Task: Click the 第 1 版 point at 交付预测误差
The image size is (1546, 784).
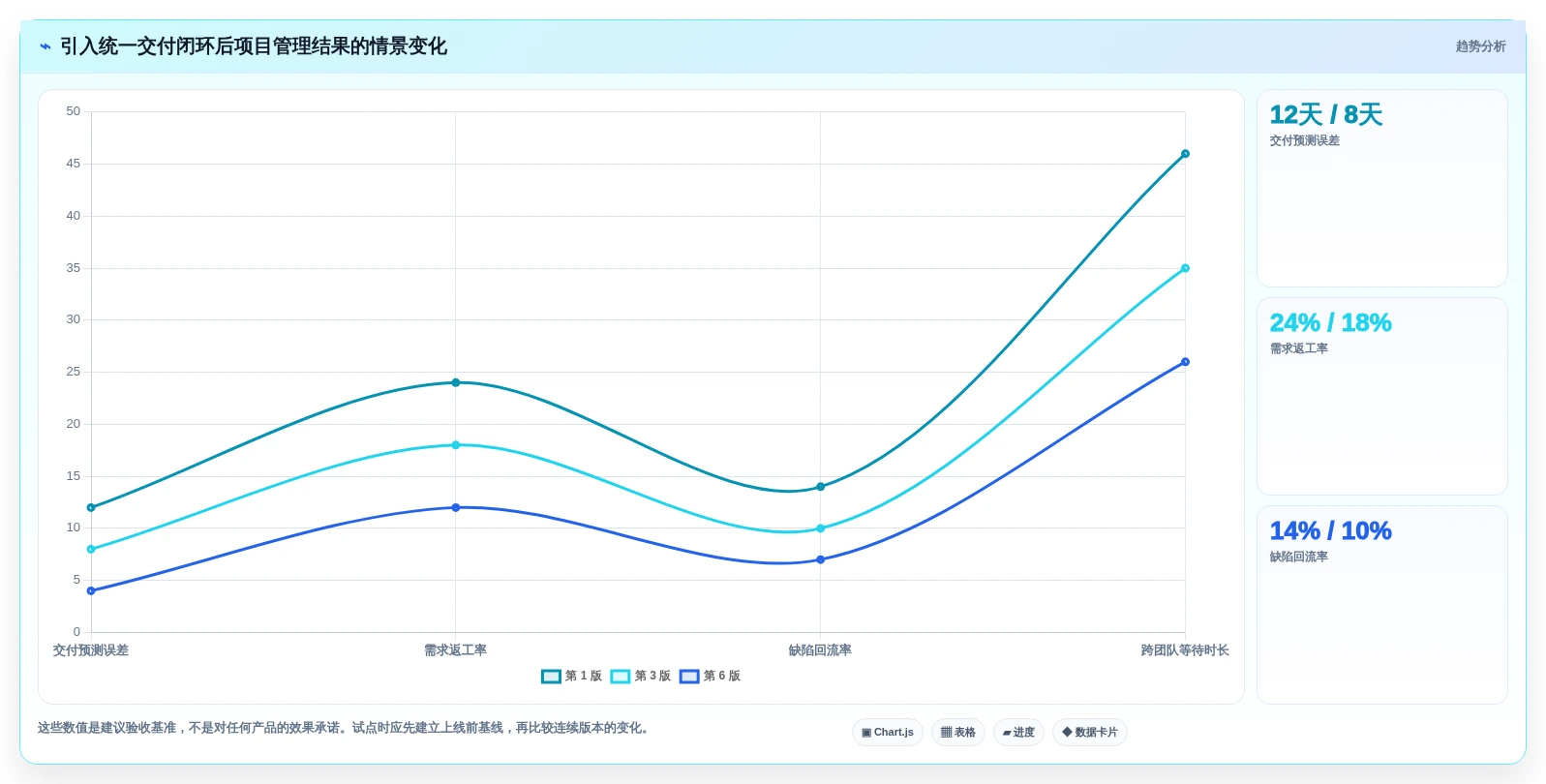Action: [91, 507]
